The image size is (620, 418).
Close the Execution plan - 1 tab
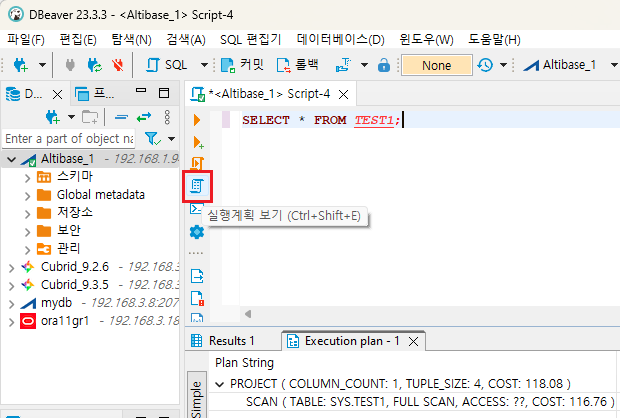point(413,341)
